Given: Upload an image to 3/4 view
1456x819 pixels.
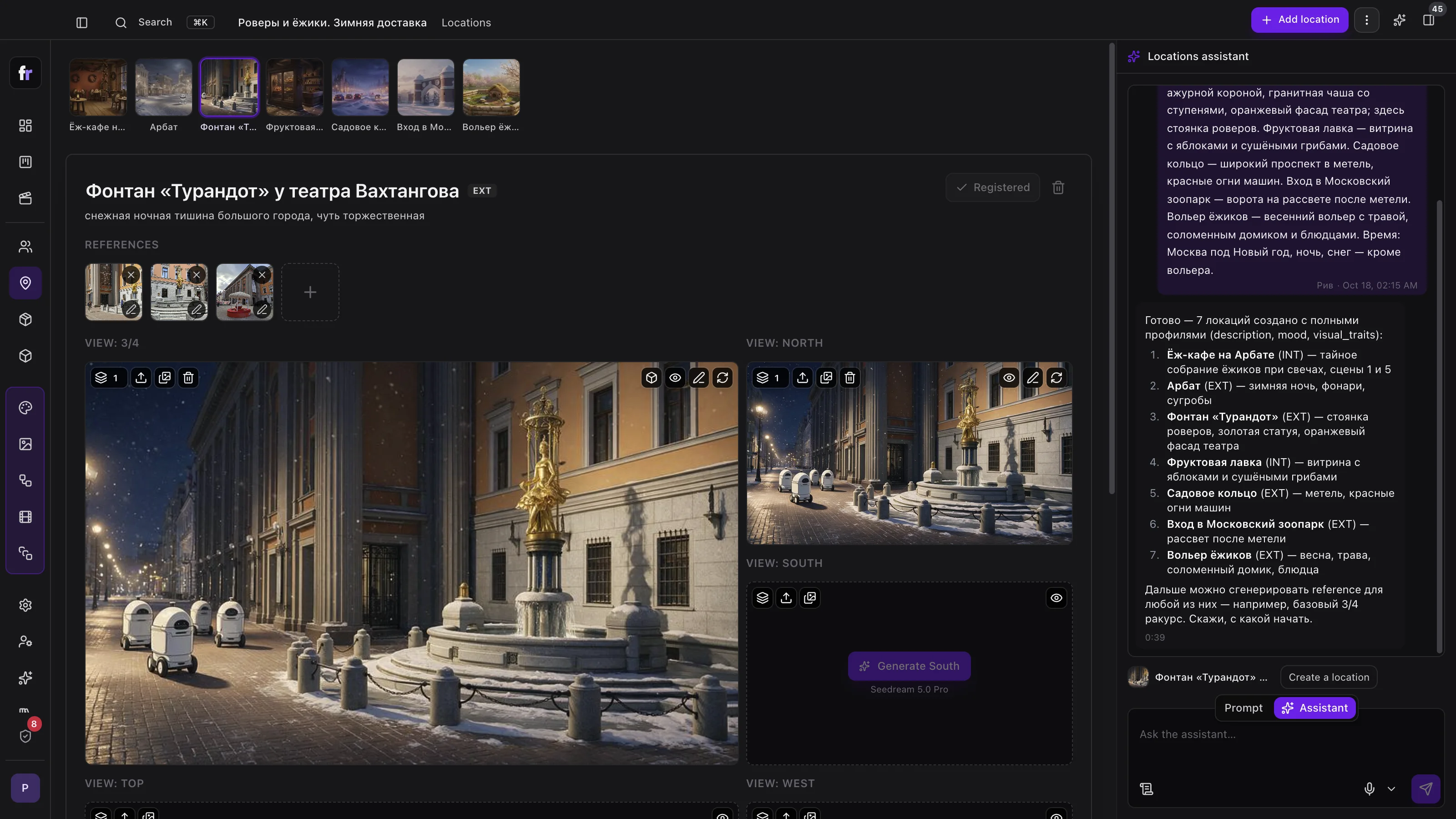Looking at the screenshot, I should (142, 378).
